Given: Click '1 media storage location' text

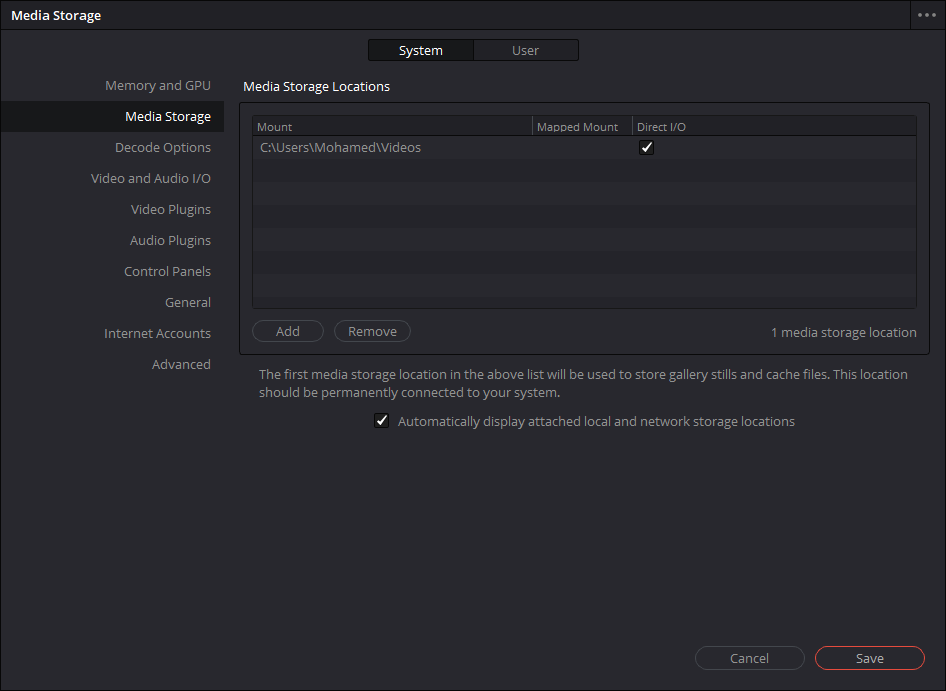Looking at the screenshot, I should [843, 333].
